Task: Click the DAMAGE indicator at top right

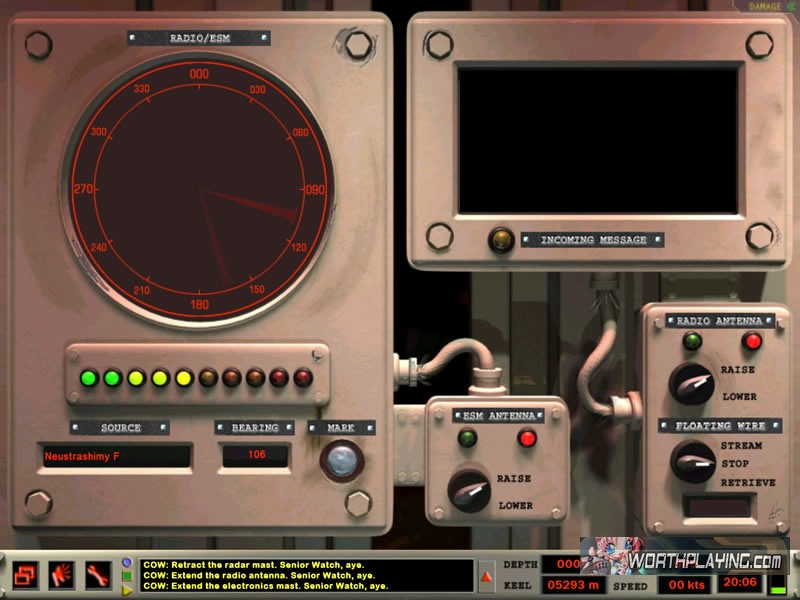Action: pyautogui.click(x=769, y=6)
